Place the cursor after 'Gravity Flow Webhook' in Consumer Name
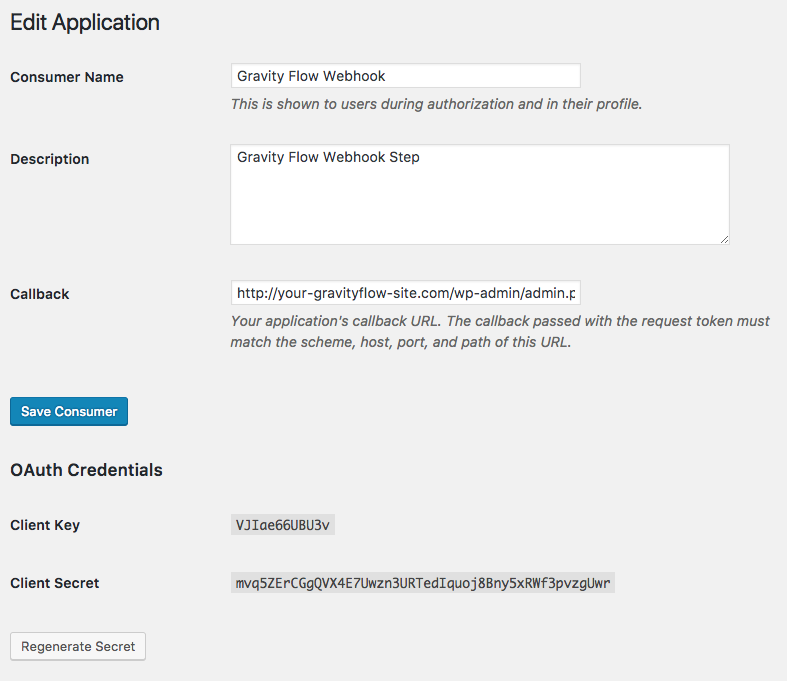The image size is (787, 681). [x=387, y=76]
